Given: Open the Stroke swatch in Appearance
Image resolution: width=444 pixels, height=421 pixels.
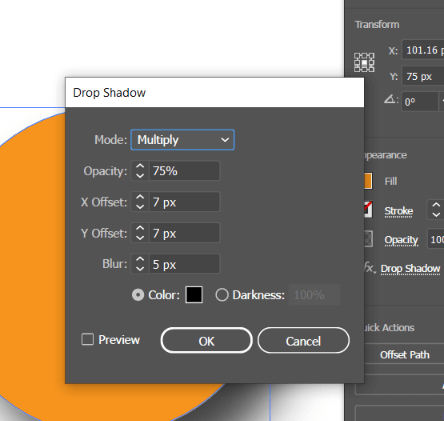Looking at the screenshot, I should 368,210.
